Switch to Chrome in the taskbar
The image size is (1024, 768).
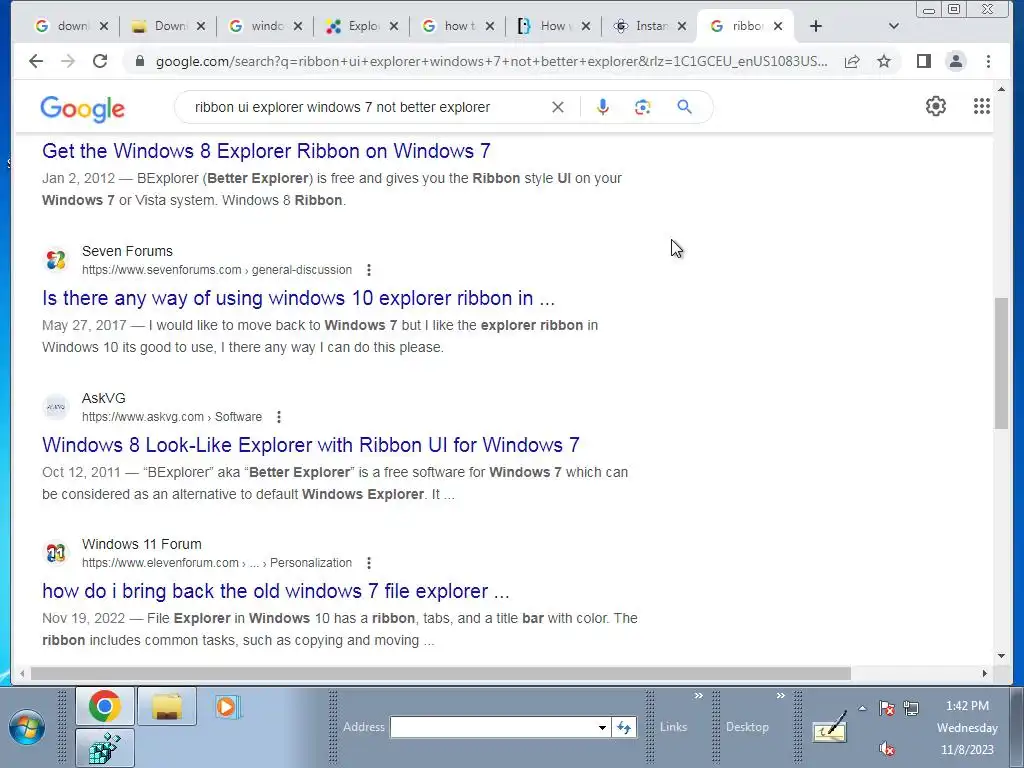point(104,706)
